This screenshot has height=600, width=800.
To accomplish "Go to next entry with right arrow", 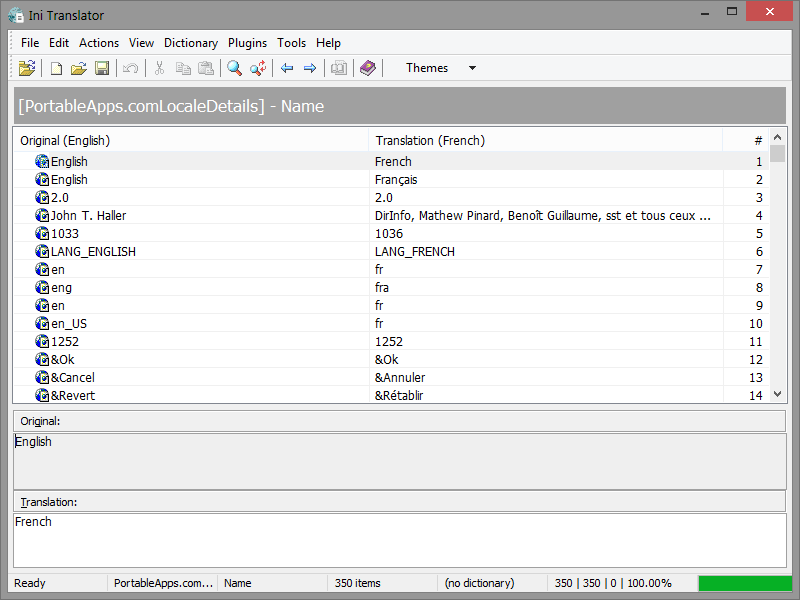I will pos(310,68).
